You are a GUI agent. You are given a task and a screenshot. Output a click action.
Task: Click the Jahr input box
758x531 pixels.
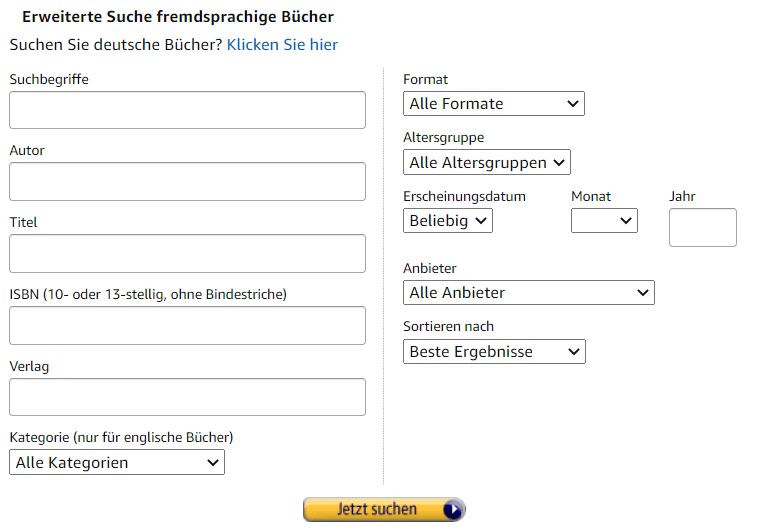[702, 227]
